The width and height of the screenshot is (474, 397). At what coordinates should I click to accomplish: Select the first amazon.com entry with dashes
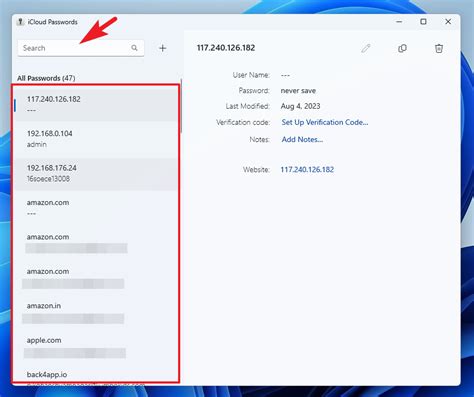96,208
